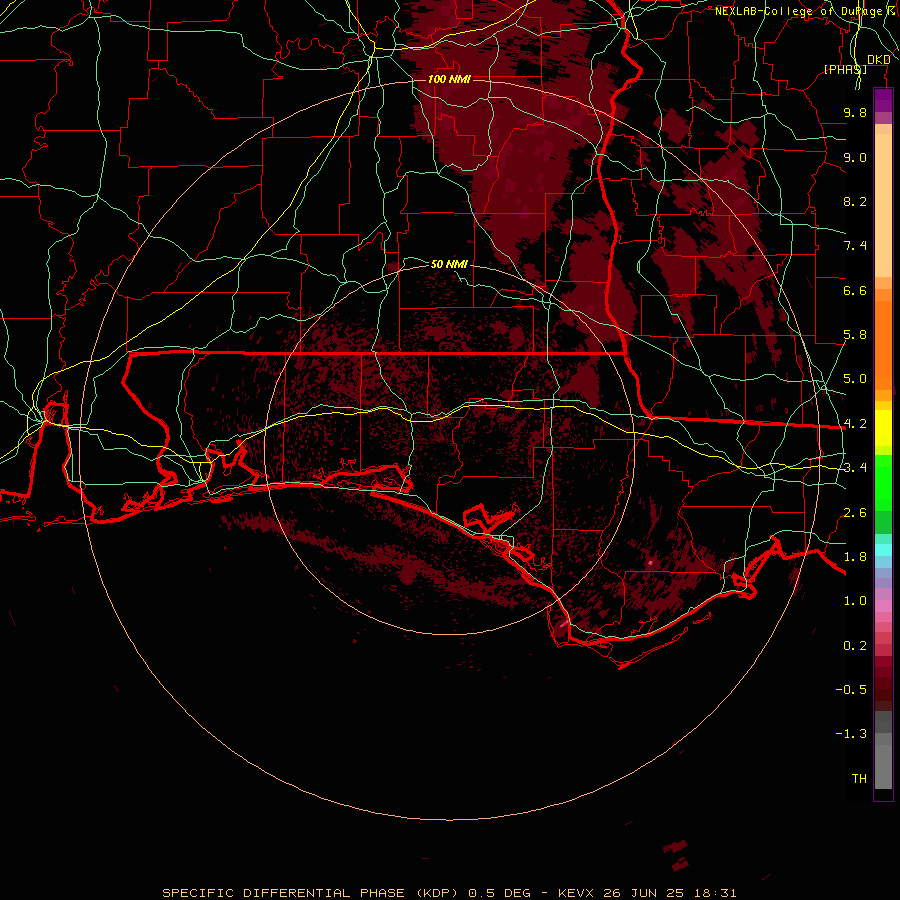Click the -1.3 scale value

(x=851, y=734)
